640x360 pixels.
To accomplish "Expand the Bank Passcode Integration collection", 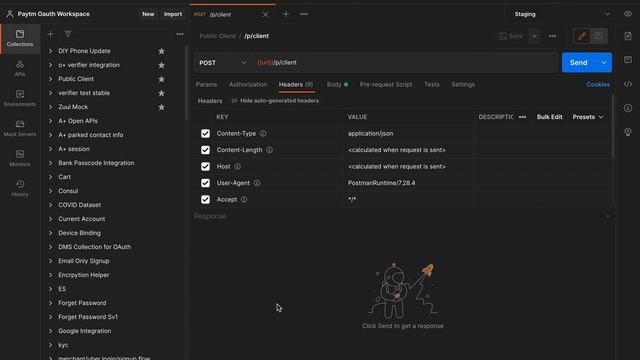I will coord(51,163).
